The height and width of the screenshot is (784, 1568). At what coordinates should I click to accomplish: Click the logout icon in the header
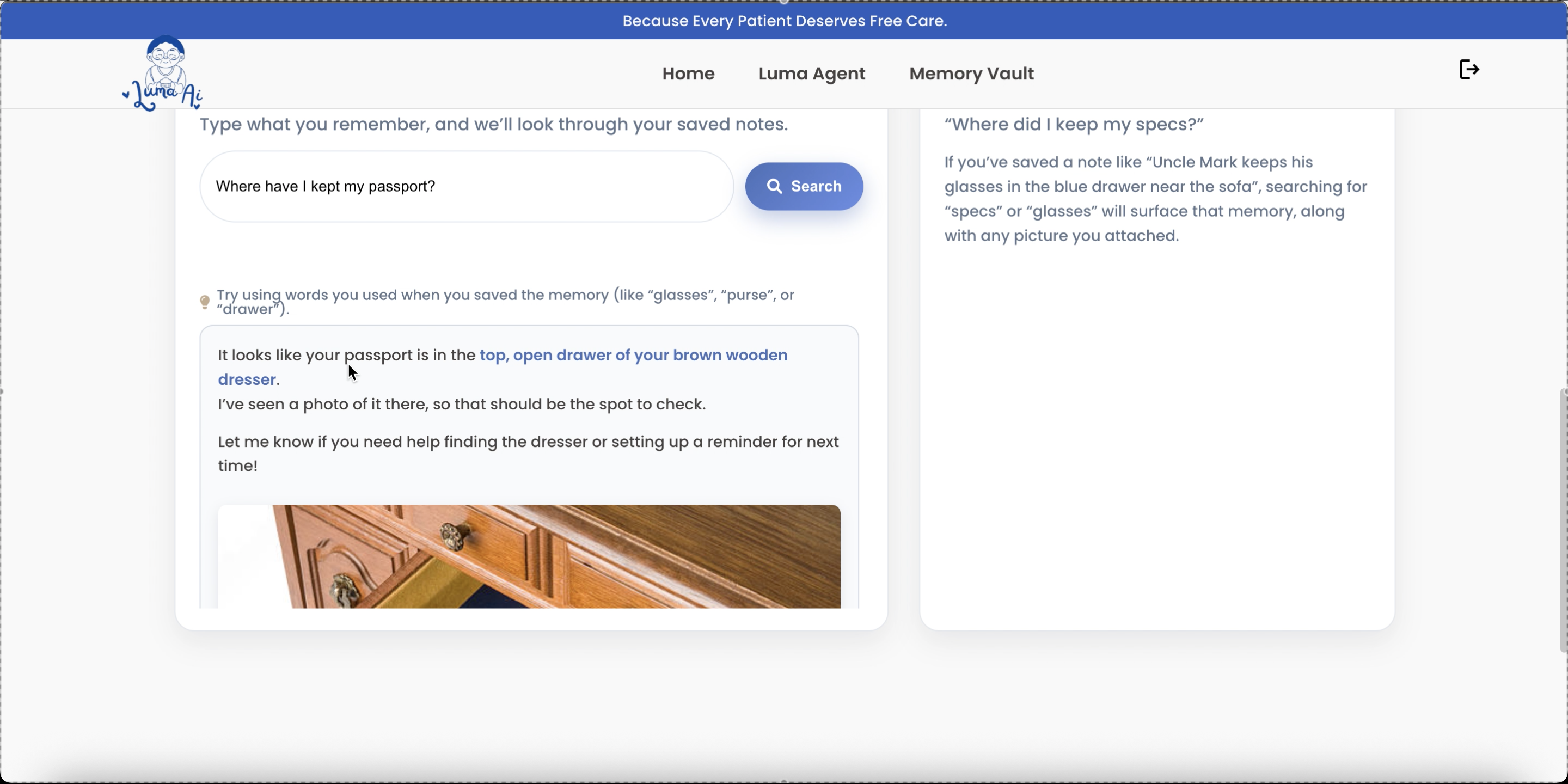click(x=1469, y=69)
